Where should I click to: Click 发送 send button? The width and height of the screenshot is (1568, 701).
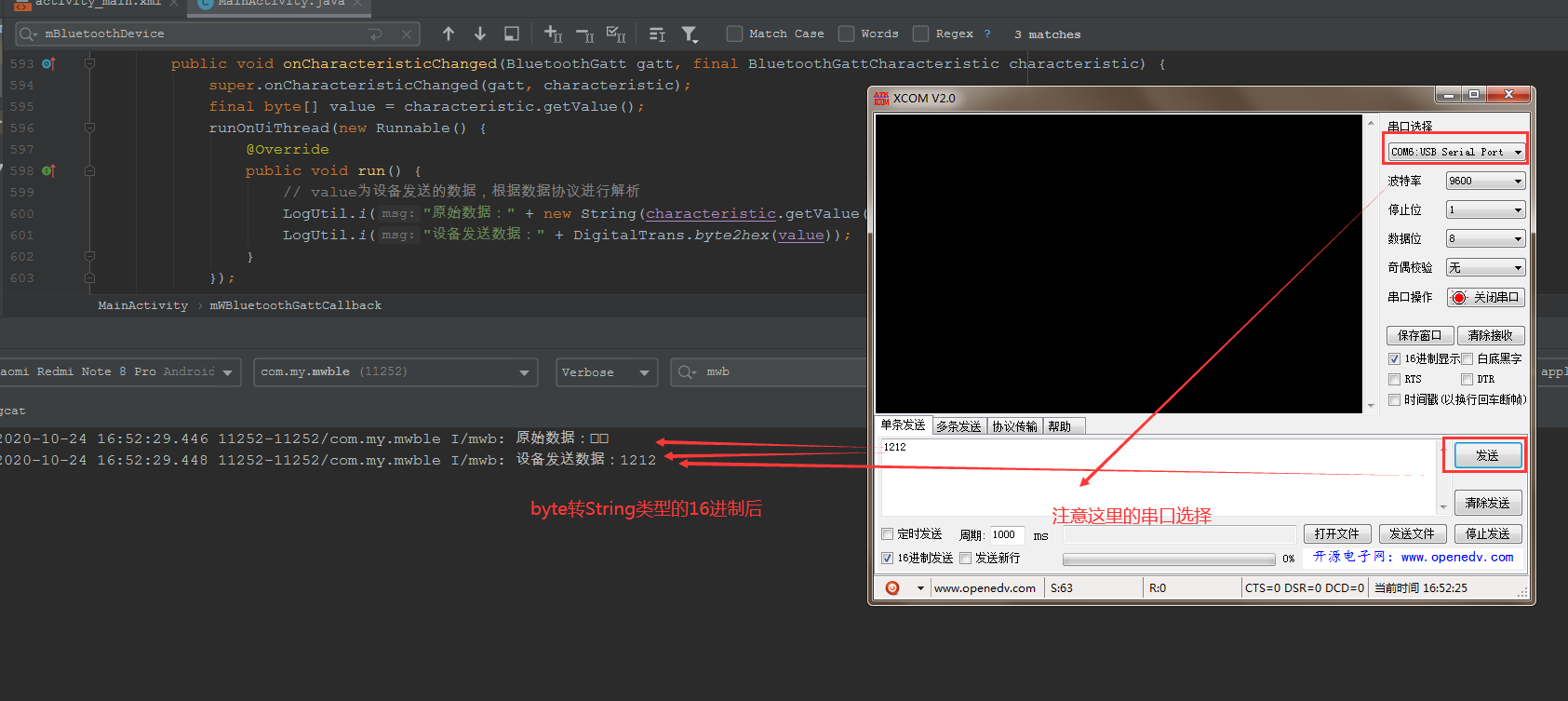tap(1487, 455)
